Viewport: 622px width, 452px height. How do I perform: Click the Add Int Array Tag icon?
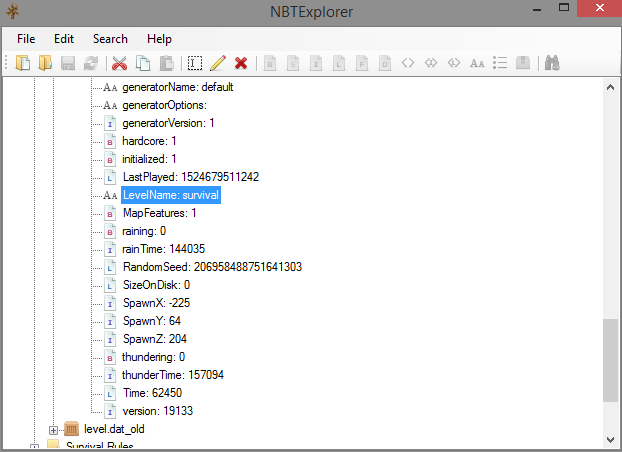tap(431, 63)
